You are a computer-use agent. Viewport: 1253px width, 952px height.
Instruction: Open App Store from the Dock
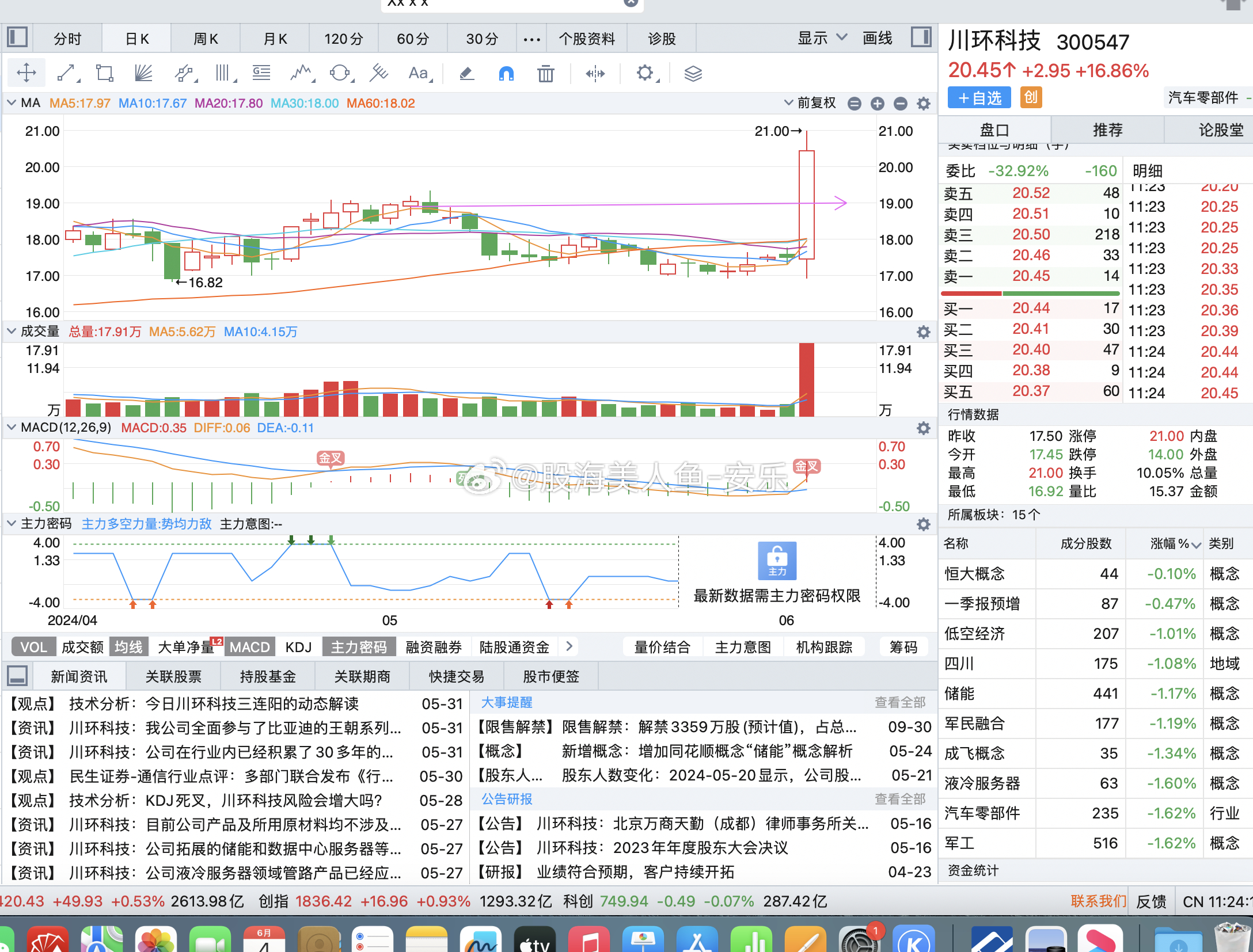coord(697,939)
